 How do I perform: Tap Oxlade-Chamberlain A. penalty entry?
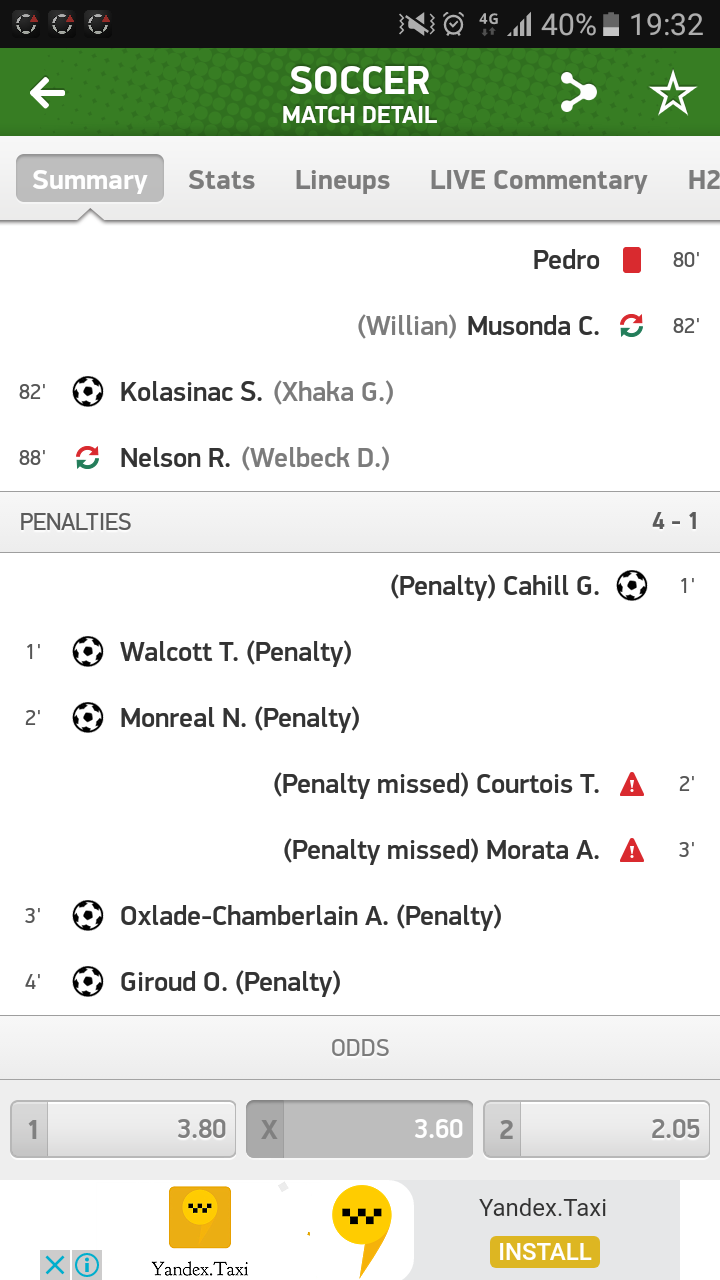[310, 916]
